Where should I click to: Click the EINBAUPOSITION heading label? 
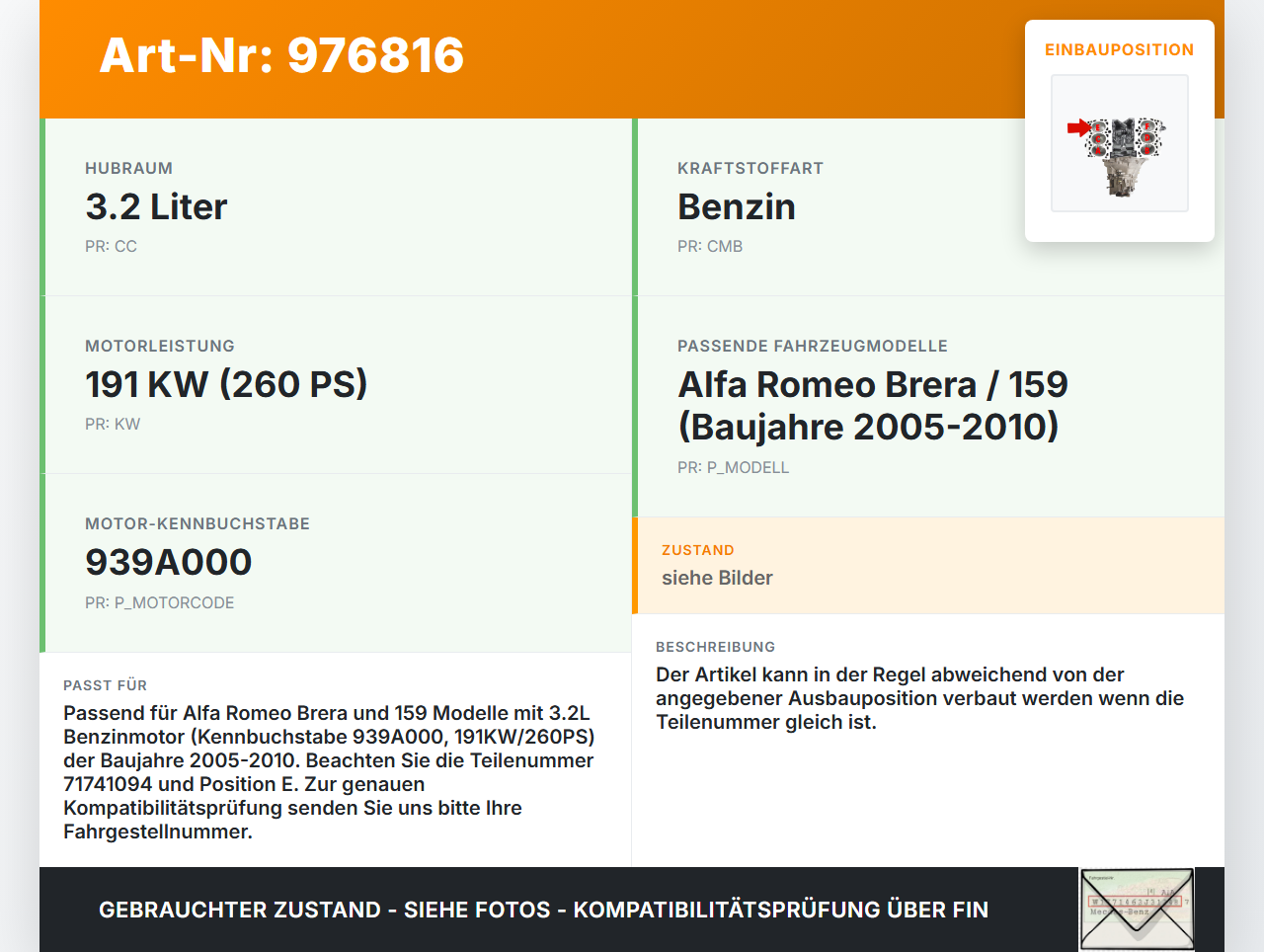[1119, 49]
